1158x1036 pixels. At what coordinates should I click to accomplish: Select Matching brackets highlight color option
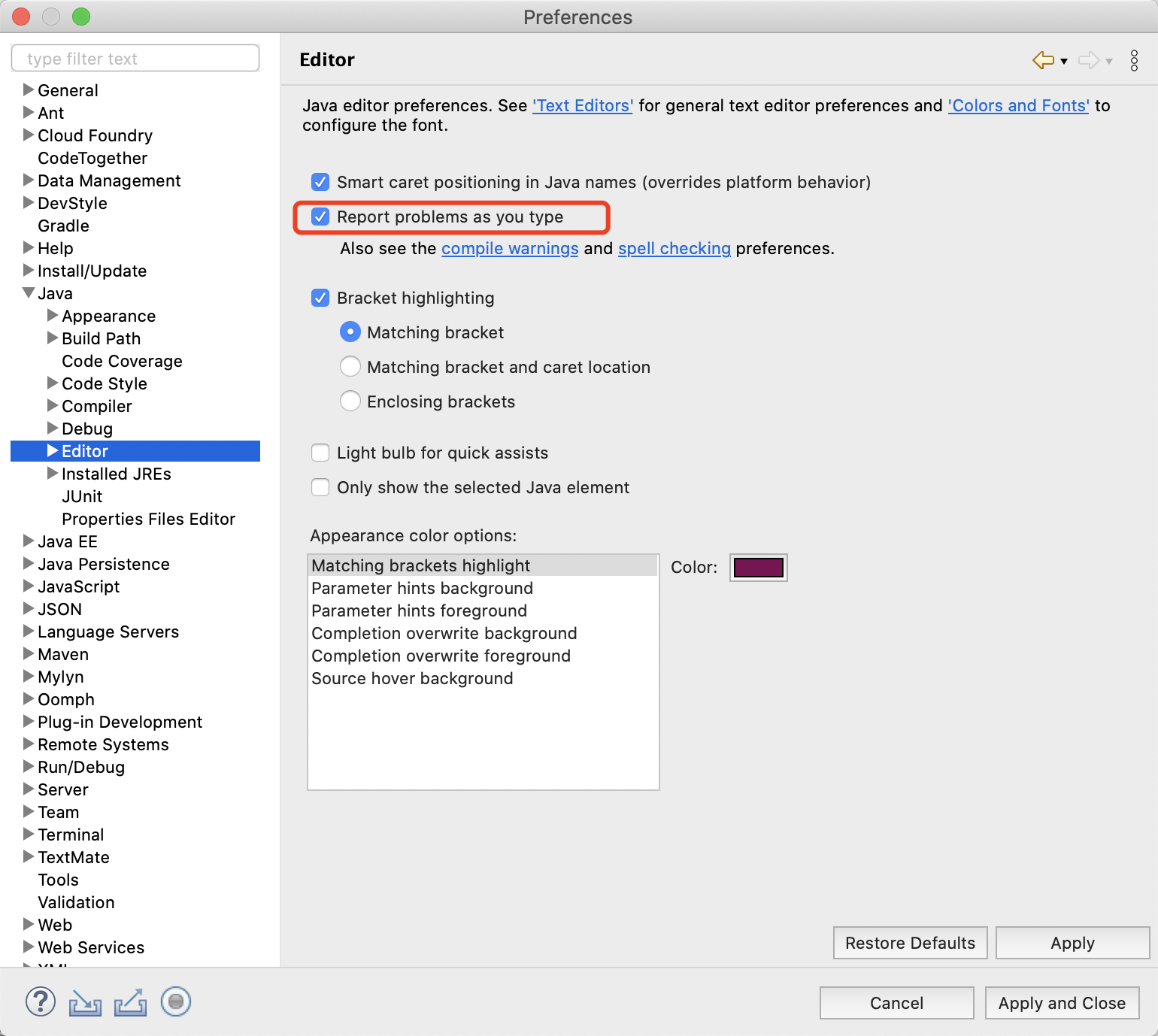483,565
